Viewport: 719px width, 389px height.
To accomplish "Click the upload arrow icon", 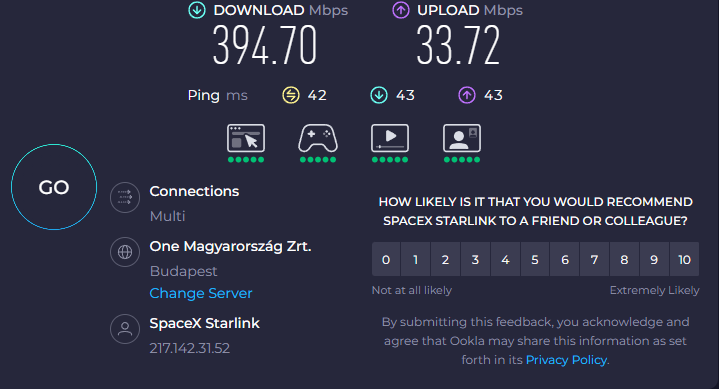I will tap(401, 11).
